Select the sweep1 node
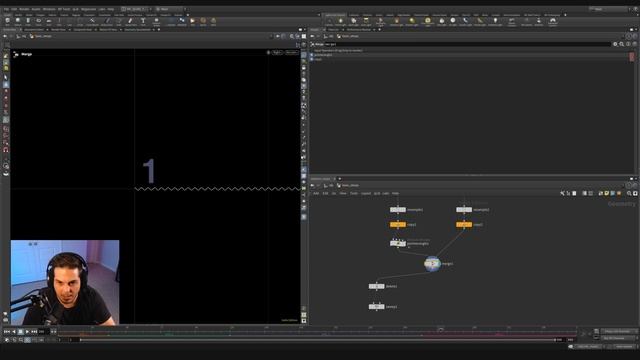 point(376,307)
